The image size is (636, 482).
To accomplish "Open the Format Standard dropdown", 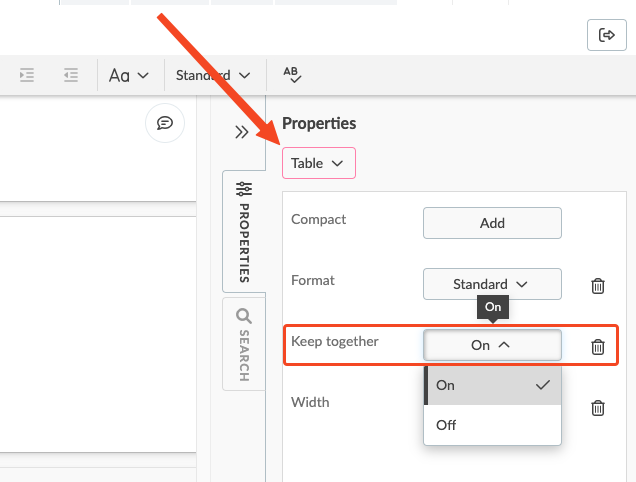I will pyautogui.click(x=492, y=284).
